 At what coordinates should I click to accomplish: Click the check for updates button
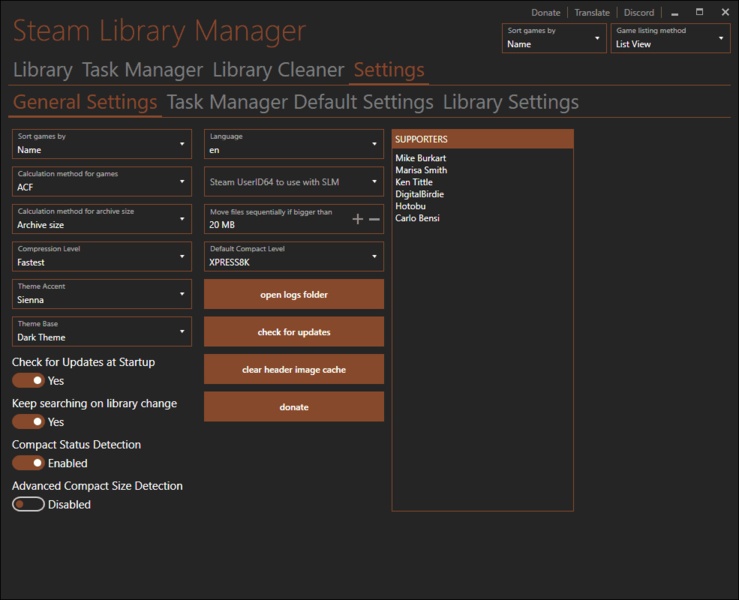pyautogui.click(x=294, y=332)
